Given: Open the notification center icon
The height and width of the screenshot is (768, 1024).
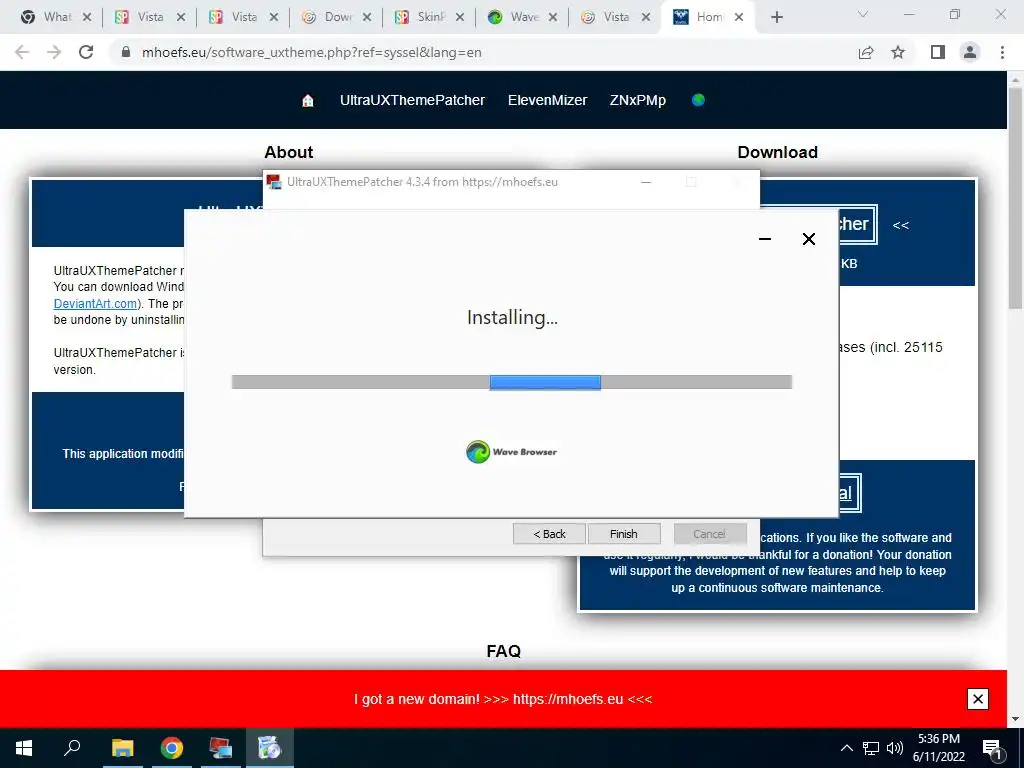Looking at the screenshot, I should click(x=993, y=749).
